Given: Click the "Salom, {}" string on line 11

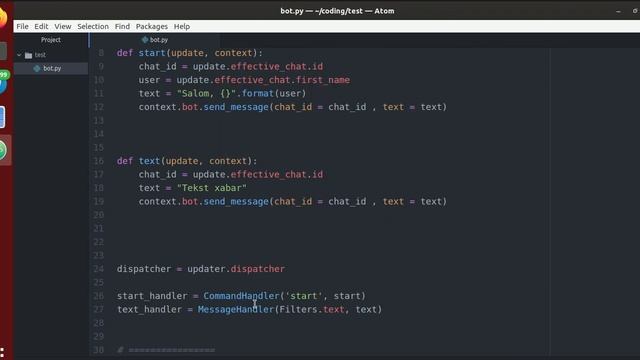Looking at the screenshot, I should (207, 93).
